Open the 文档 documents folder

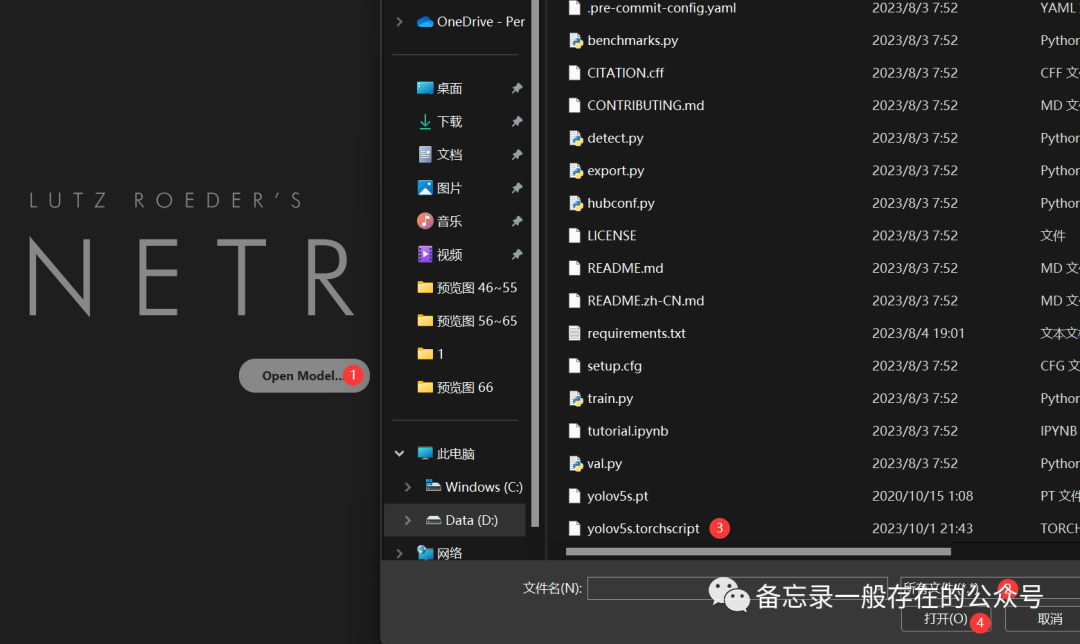[449, 154]
